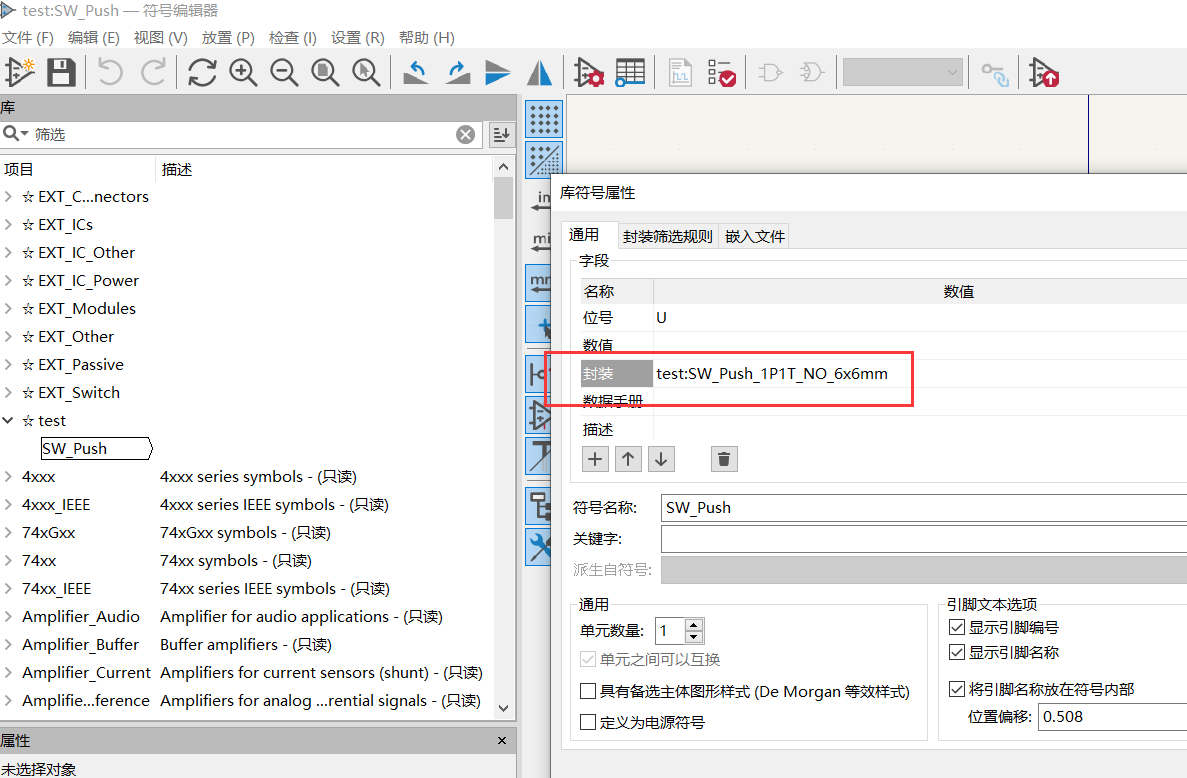This screenshot has height=778, width=1187.
Task: Click the new symbol toolbar icon
Action: pyautogui.click(x=20, y=72)
